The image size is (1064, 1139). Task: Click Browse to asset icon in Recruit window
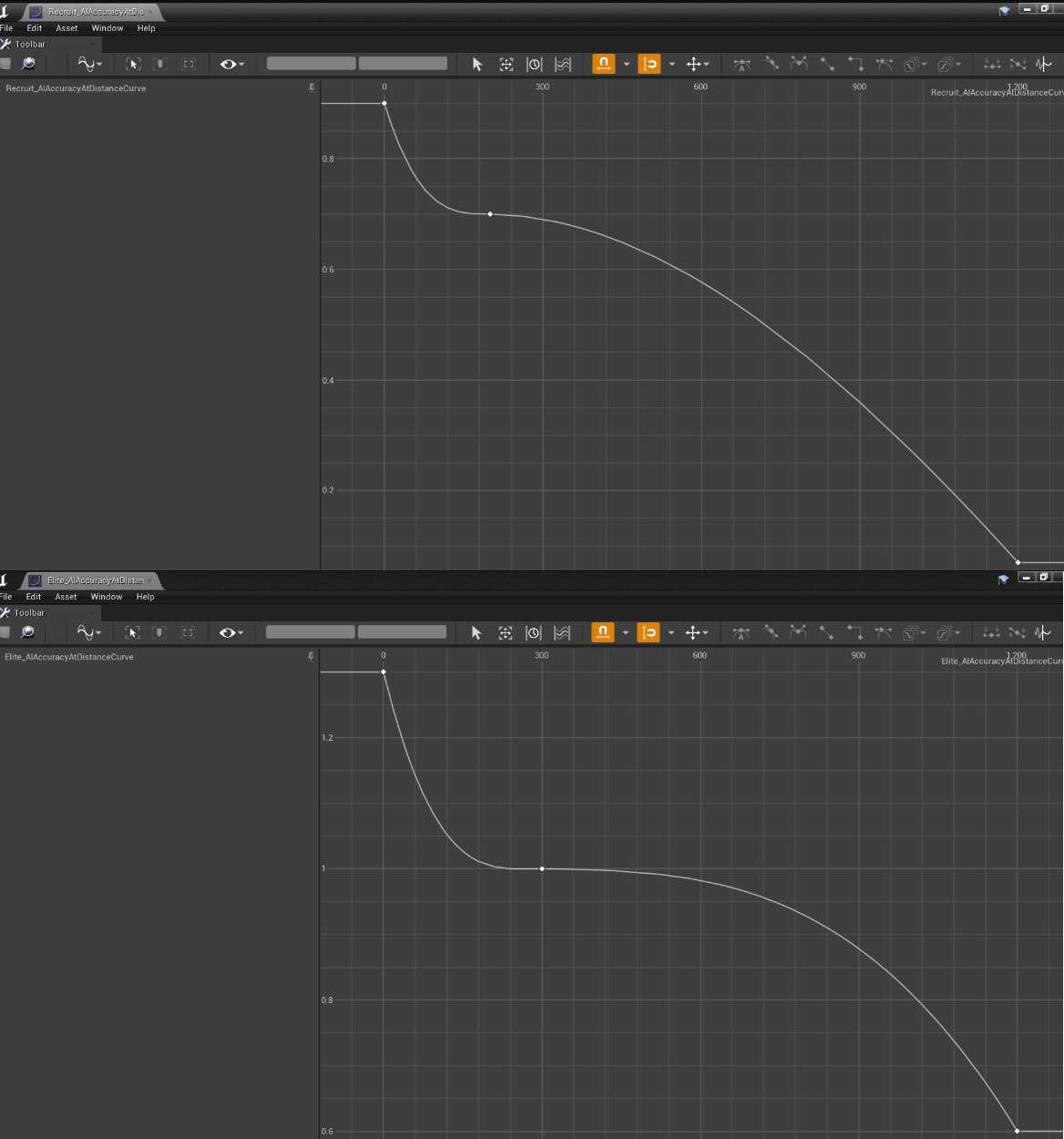pyautogui.click(x=28, y=64)
